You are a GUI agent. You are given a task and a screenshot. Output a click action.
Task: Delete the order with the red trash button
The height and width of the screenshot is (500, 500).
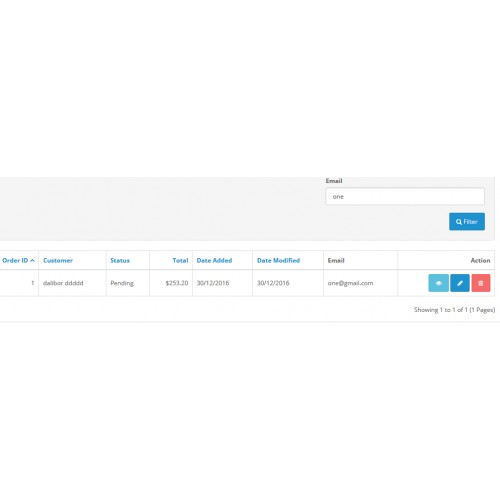[x=481, y=283]
